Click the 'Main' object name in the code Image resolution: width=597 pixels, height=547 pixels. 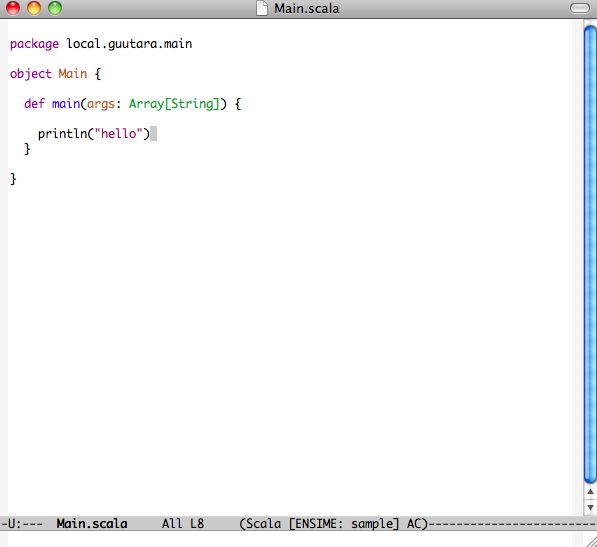point(73,73)
